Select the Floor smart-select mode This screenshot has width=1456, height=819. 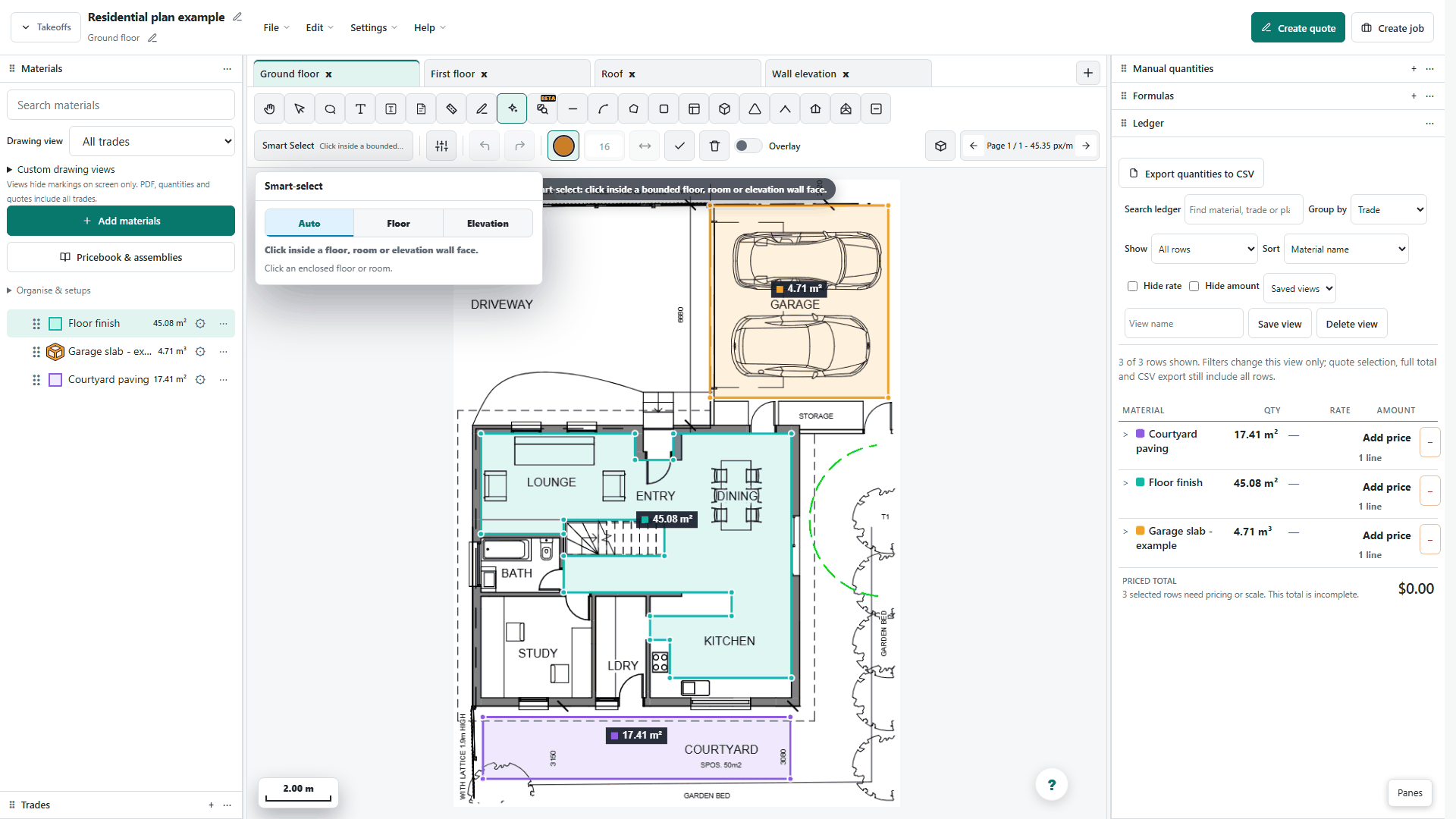point(398,224)
